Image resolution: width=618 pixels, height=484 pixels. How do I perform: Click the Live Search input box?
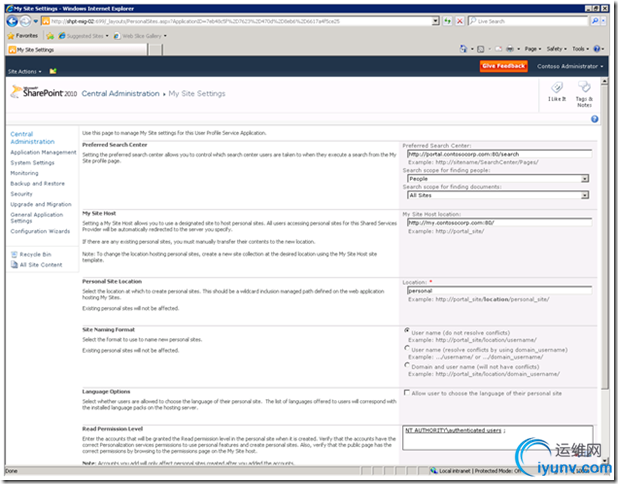coord(528,21)
